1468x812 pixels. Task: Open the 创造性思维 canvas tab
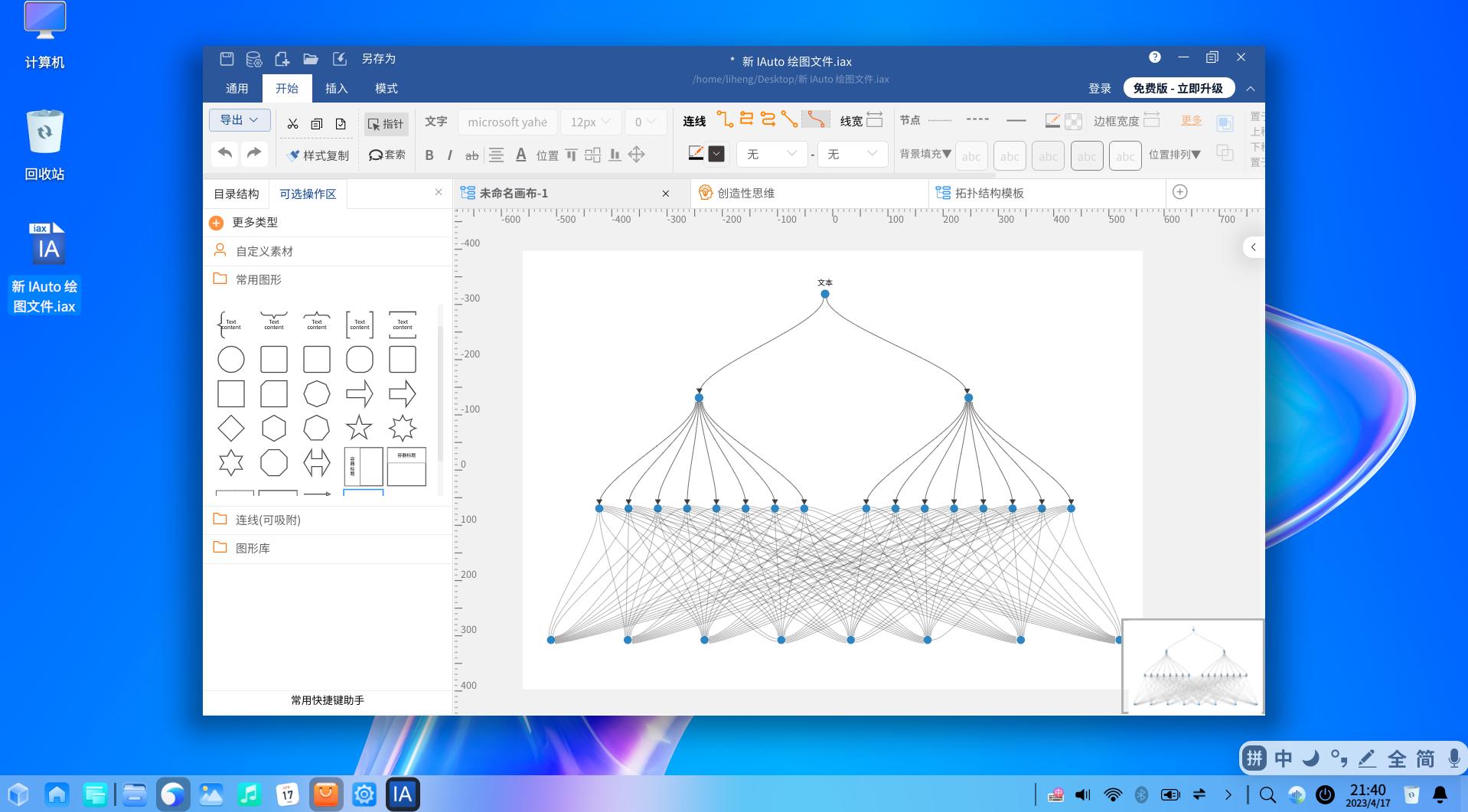745,193
